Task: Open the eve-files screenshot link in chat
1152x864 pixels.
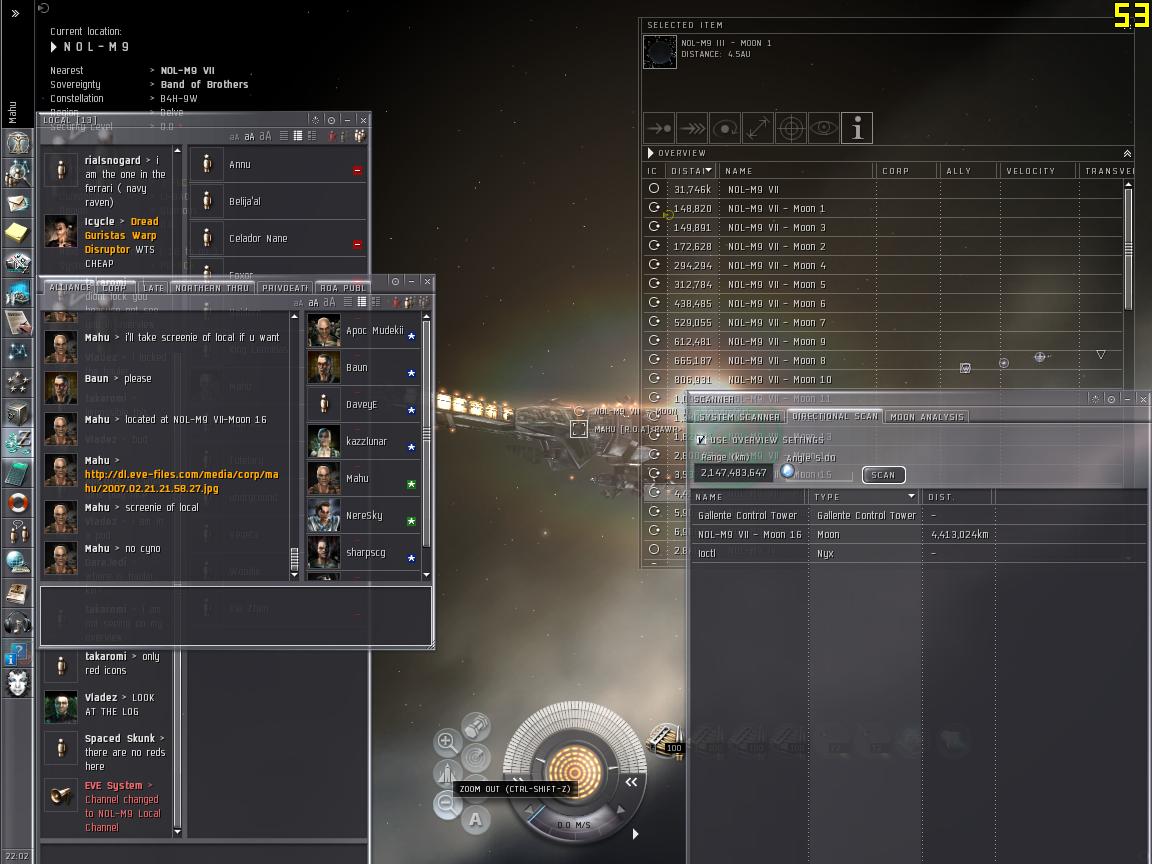Action: coord(181,481)
